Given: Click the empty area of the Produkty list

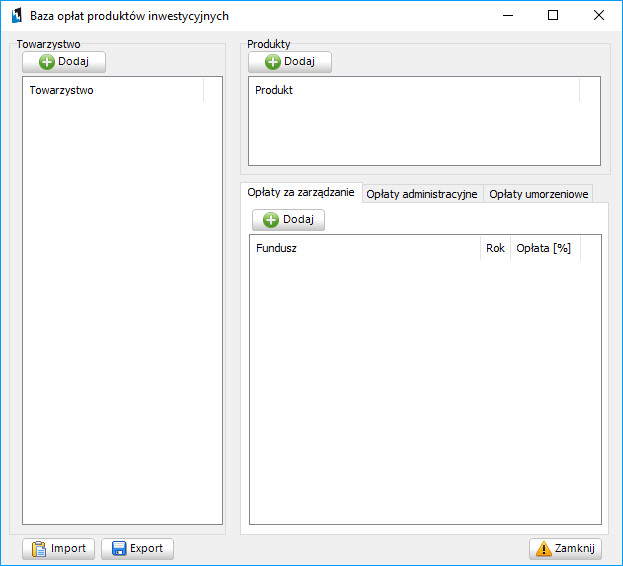Looking at the screenshot, I should click(424, 134).
